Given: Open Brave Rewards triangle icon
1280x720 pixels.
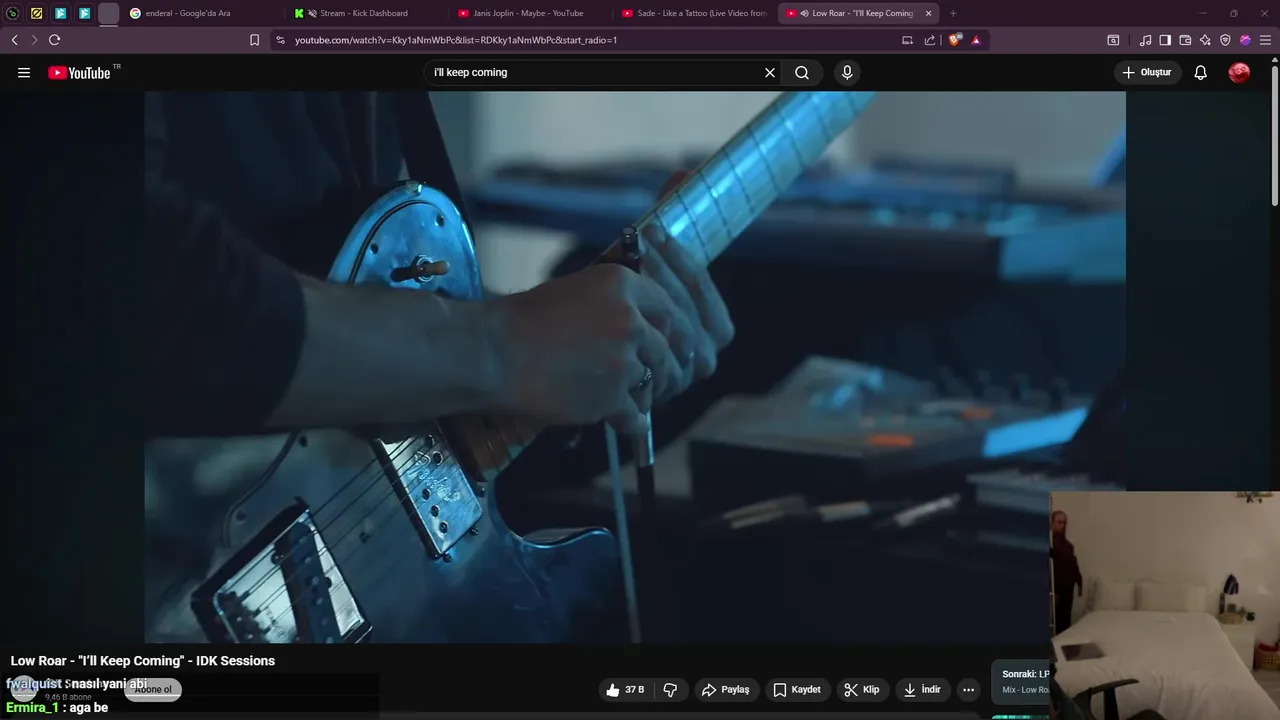Looking at the screenshot, I should coord(976,40).
